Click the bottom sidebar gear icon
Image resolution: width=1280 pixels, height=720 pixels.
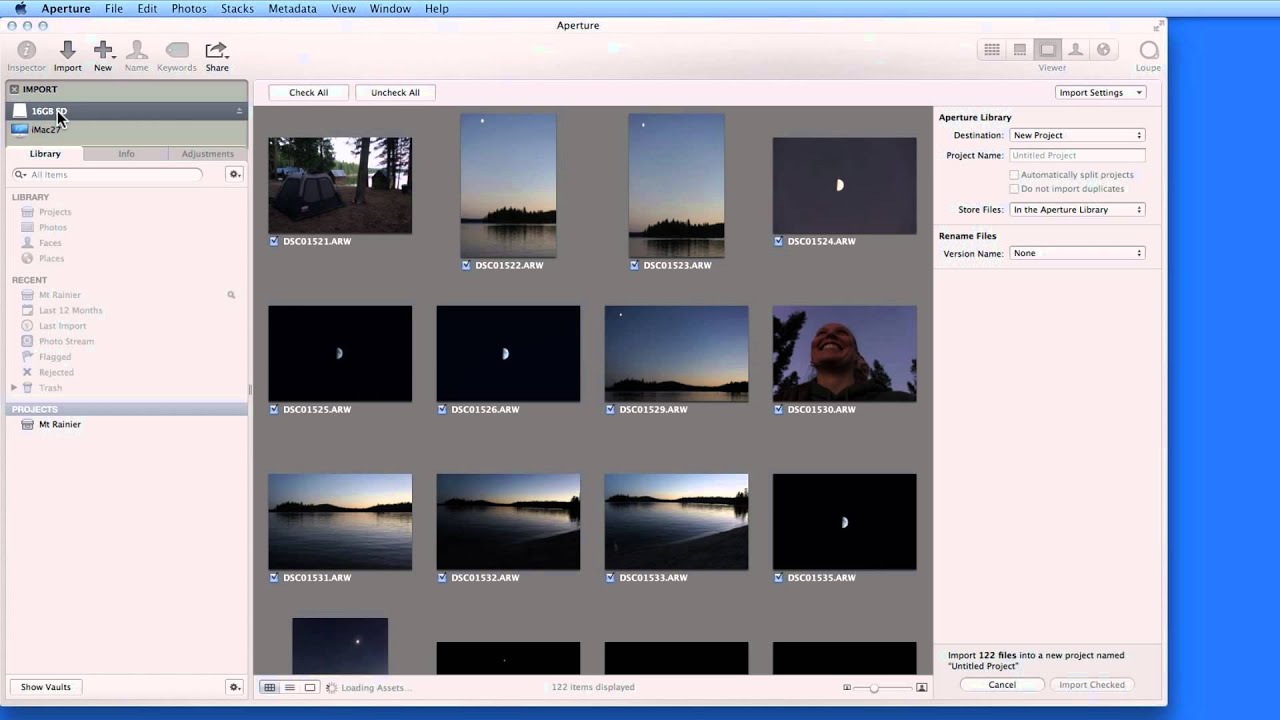click(234, 687)
